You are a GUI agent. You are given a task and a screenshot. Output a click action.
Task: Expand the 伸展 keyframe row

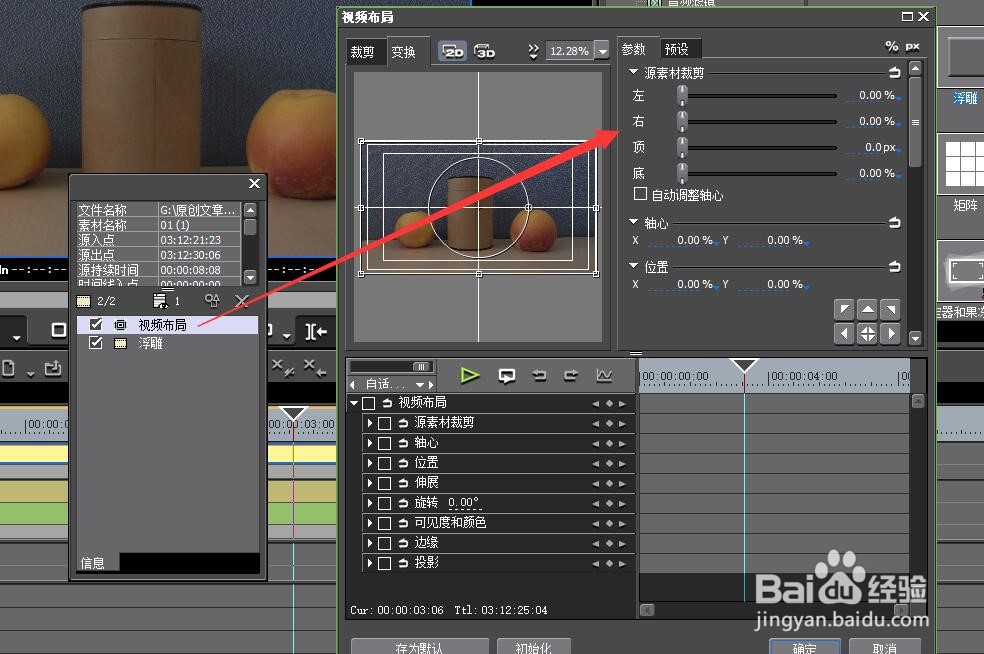coord(370,483)
